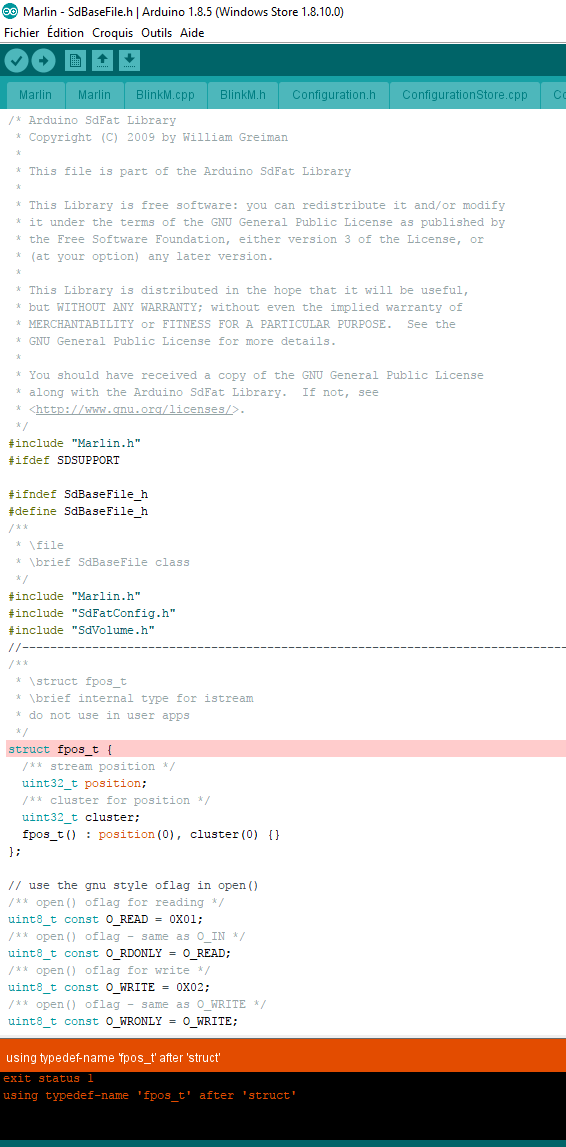Click the Upload arrow button
Screen dimensions: 566x1147
[44, 61]
